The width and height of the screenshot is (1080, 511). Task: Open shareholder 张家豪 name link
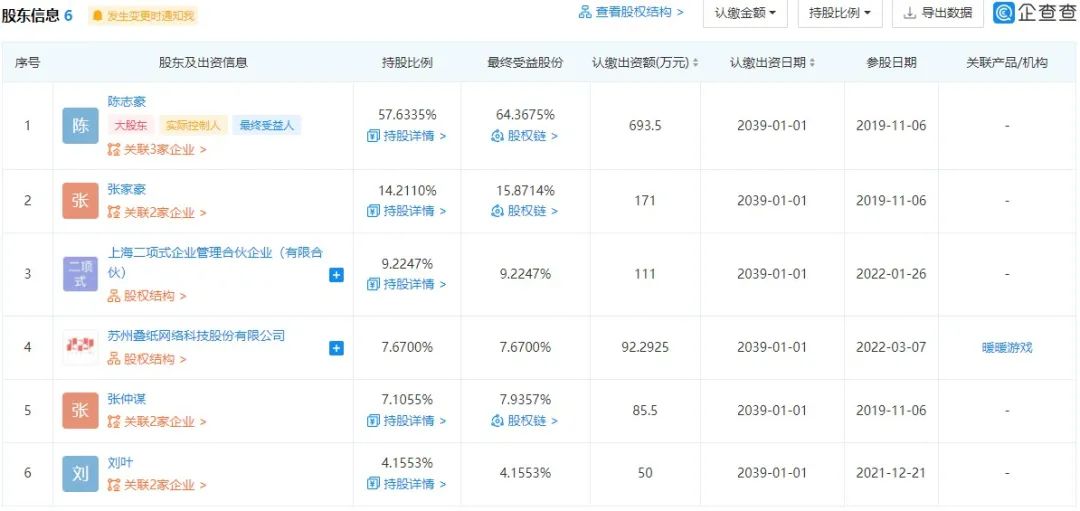(x=127, y=189)
